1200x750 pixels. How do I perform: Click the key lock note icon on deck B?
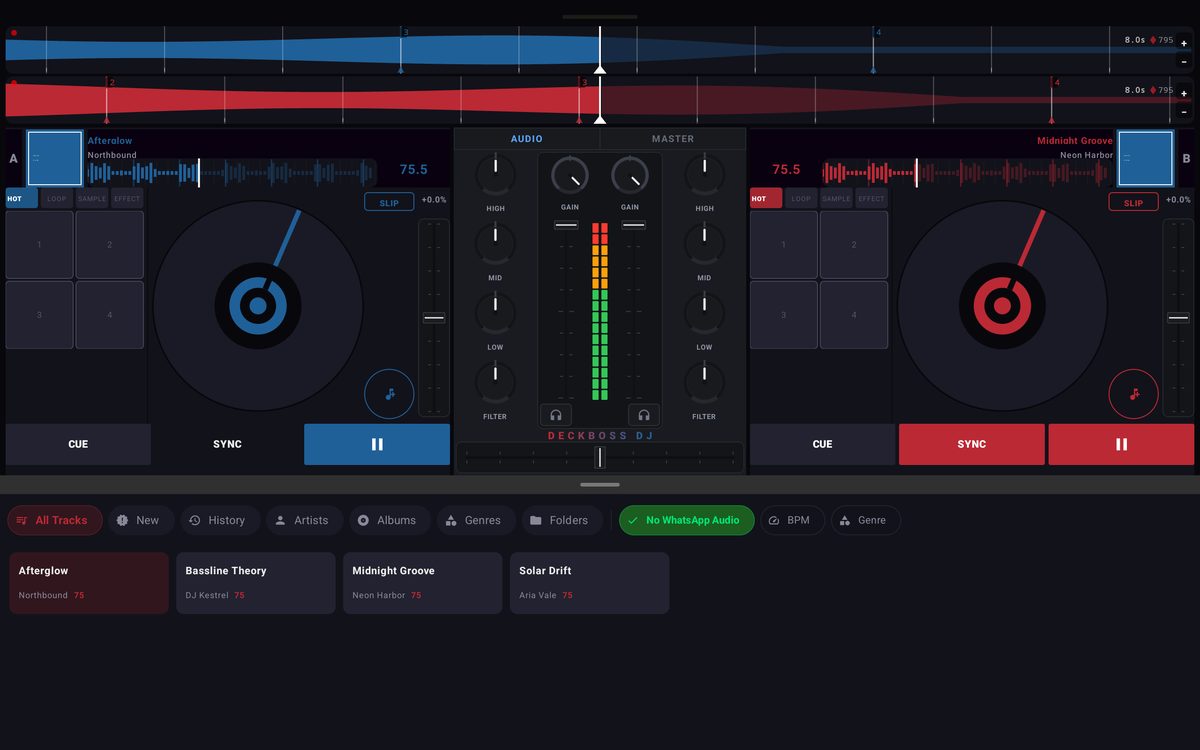click(1133, 394)
